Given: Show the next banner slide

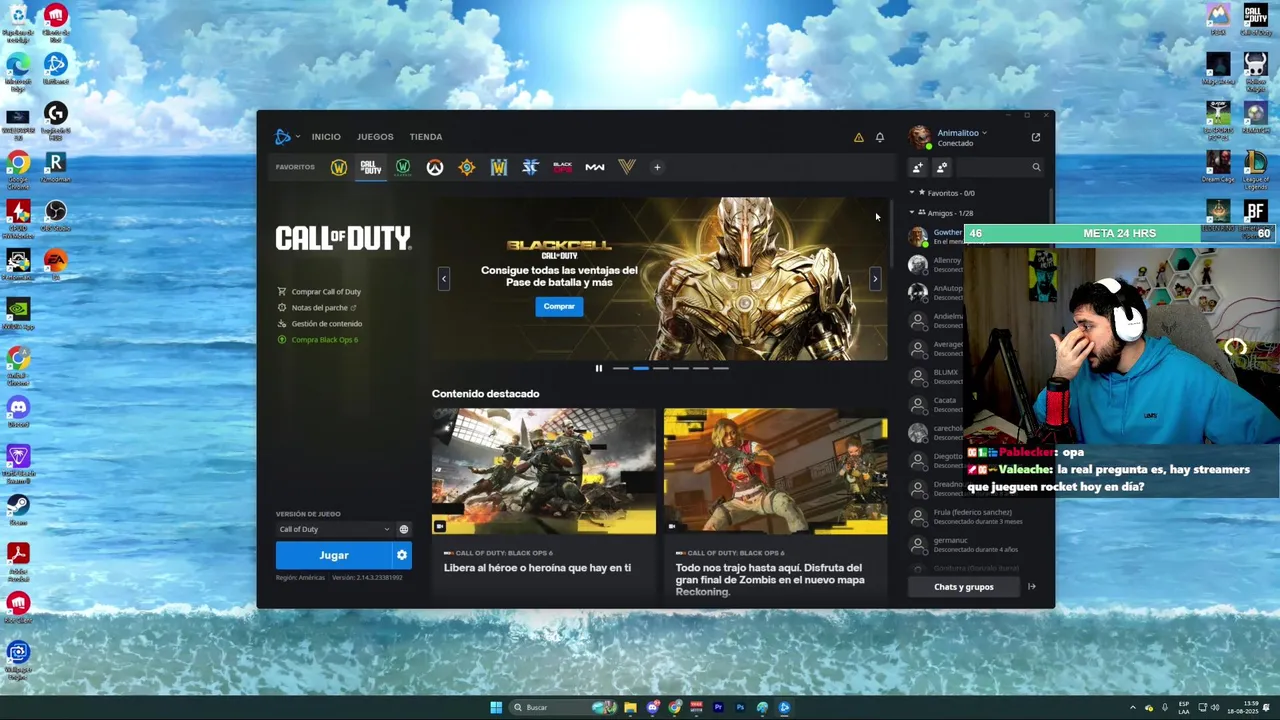Looking at the screenshot, I should coord(875,279).
